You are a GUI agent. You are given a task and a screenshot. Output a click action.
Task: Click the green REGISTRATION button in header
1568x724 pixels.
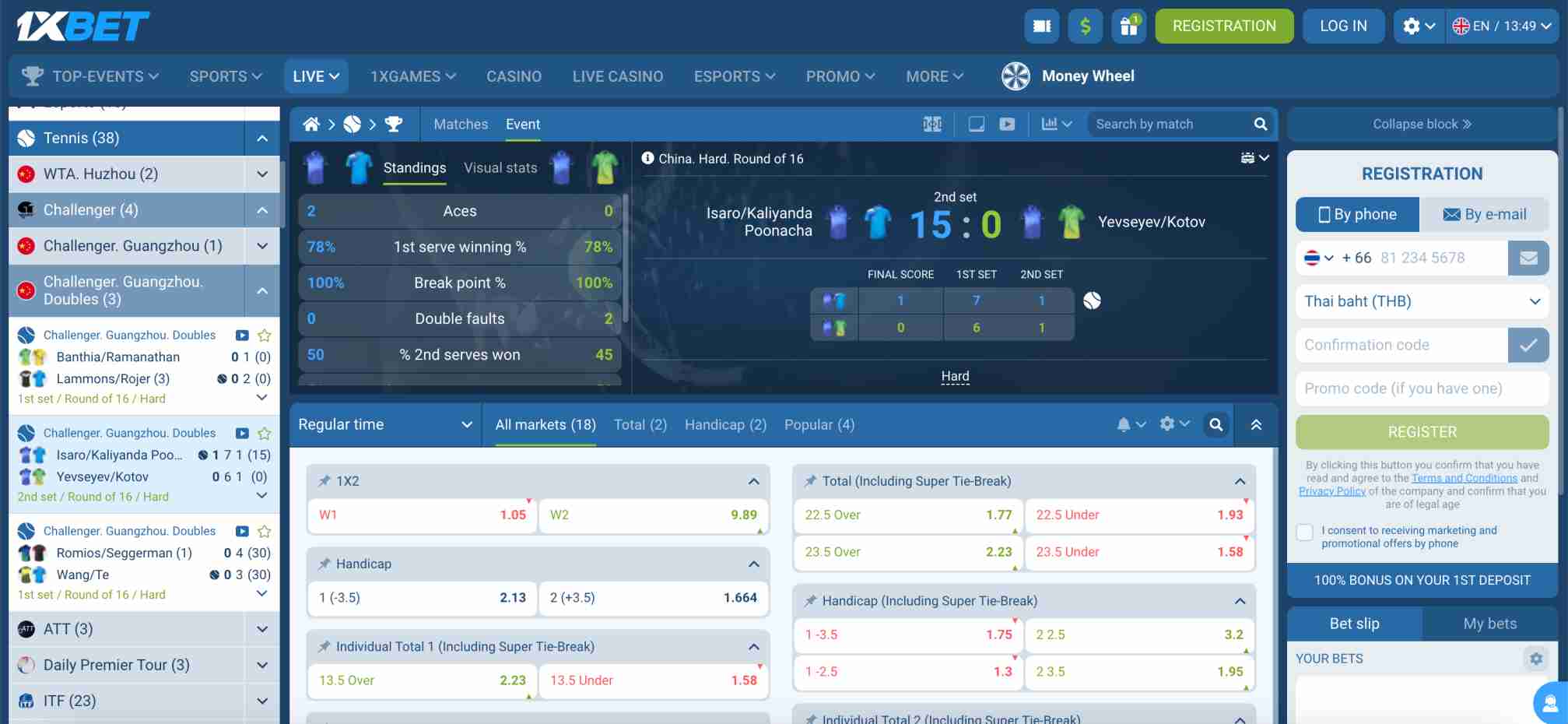1224,26
